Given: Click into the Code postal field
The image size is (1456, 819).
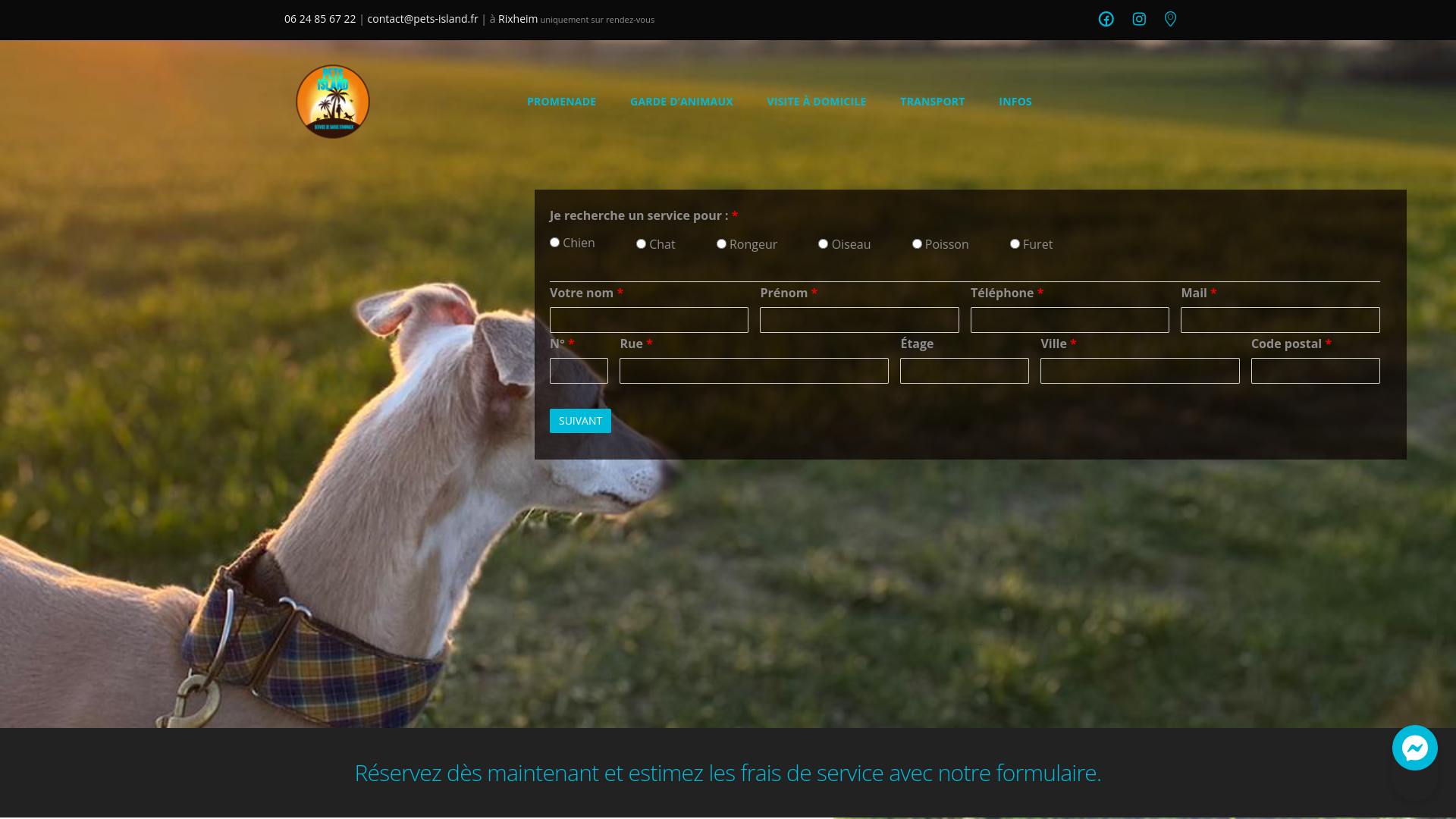Looking at the screenshot, I should point(1315,371).
